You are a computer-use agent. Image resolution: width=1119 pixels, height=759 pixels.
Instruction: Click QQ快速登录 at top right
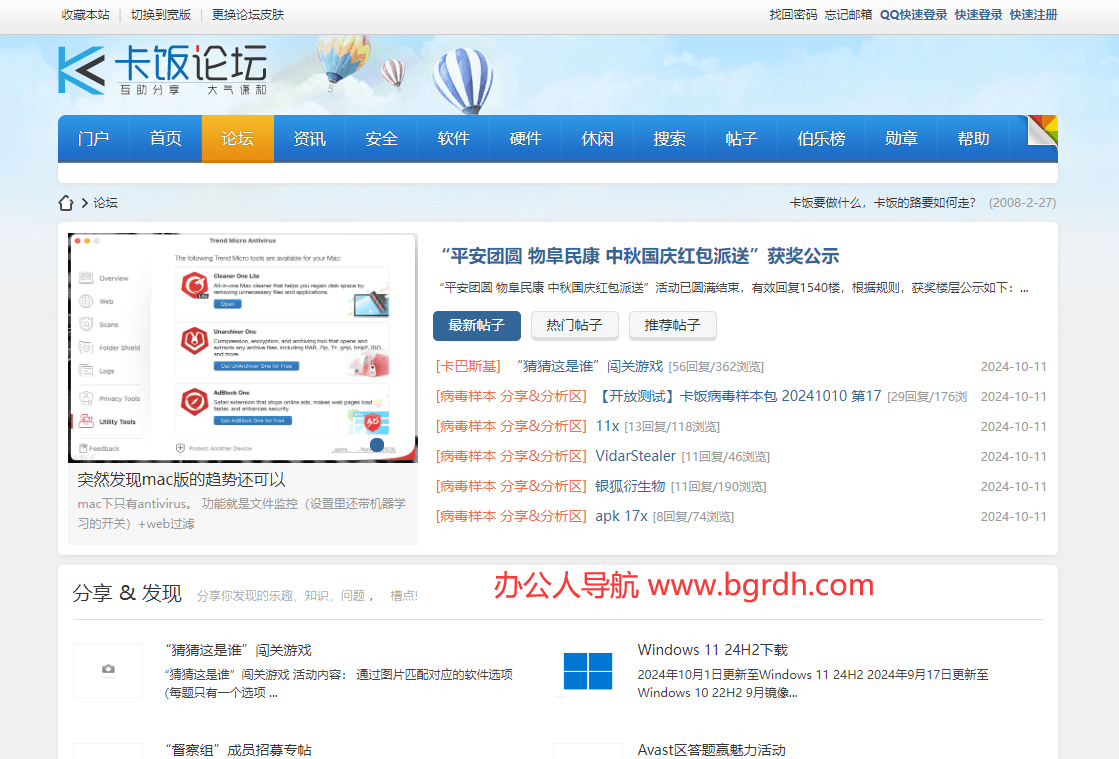pos(913,15)
